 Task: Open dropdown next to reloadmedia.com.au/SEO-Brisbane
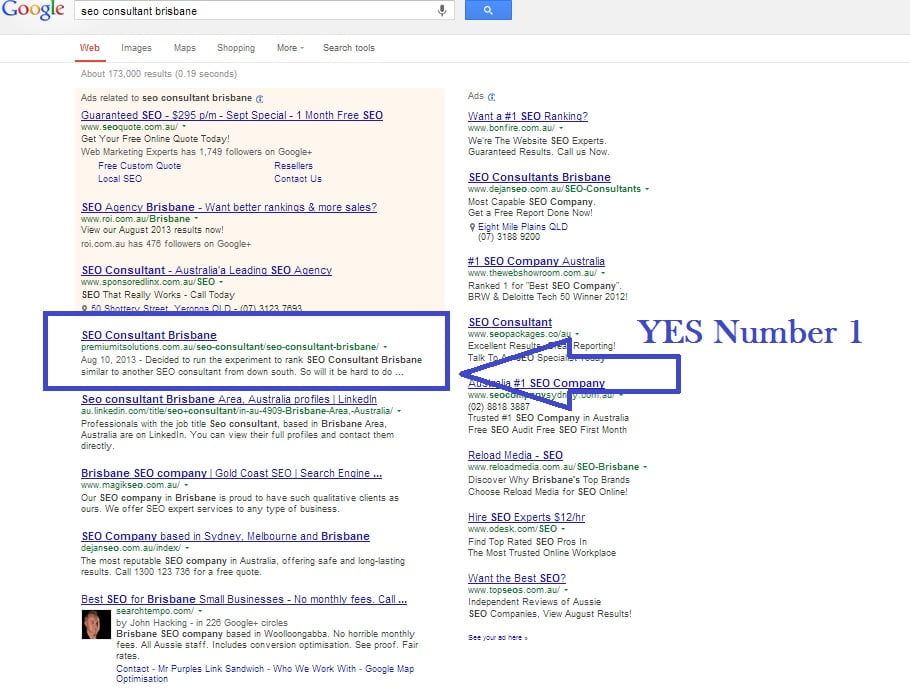point(645,467)
